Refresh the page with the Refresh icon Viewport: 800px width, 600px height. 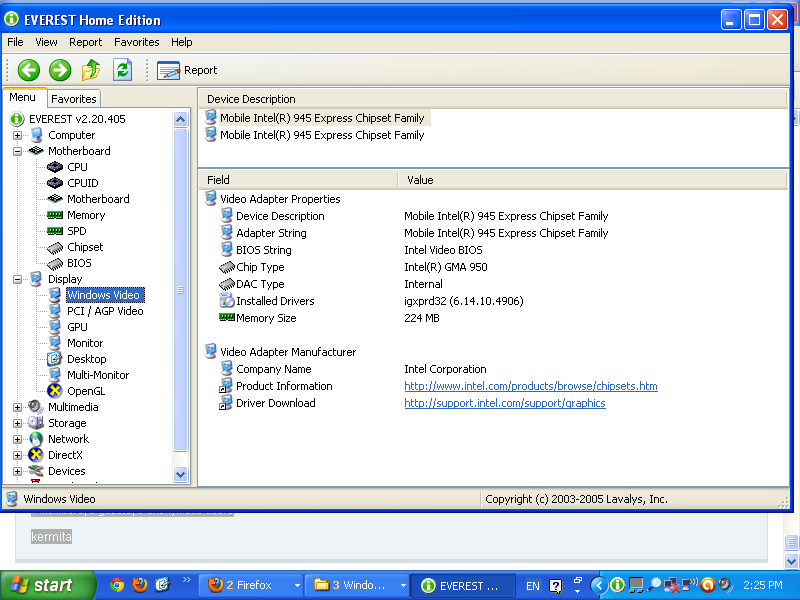(x=122, y=70)
